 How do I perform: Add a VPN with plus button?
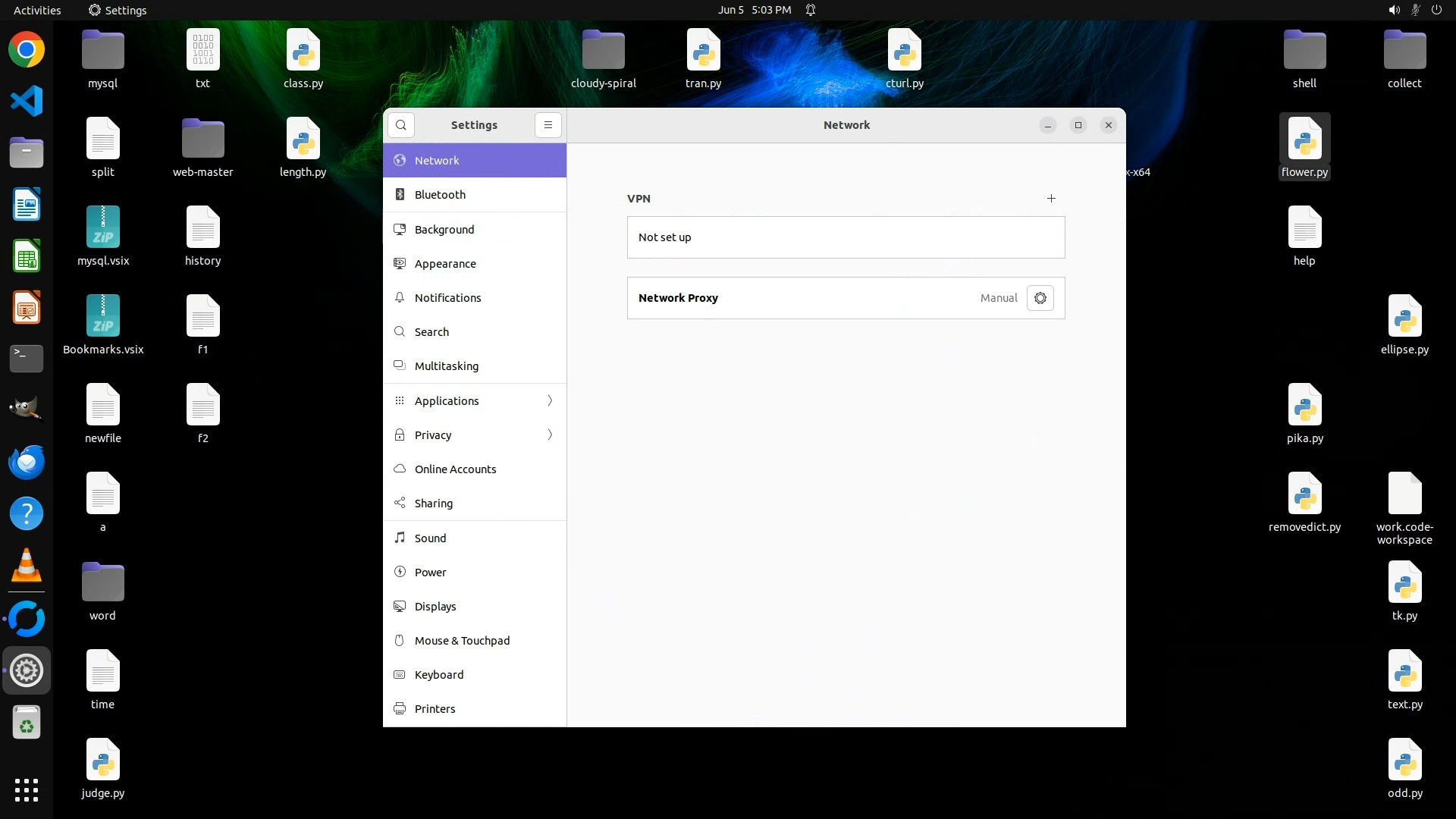click(1051, 199)
